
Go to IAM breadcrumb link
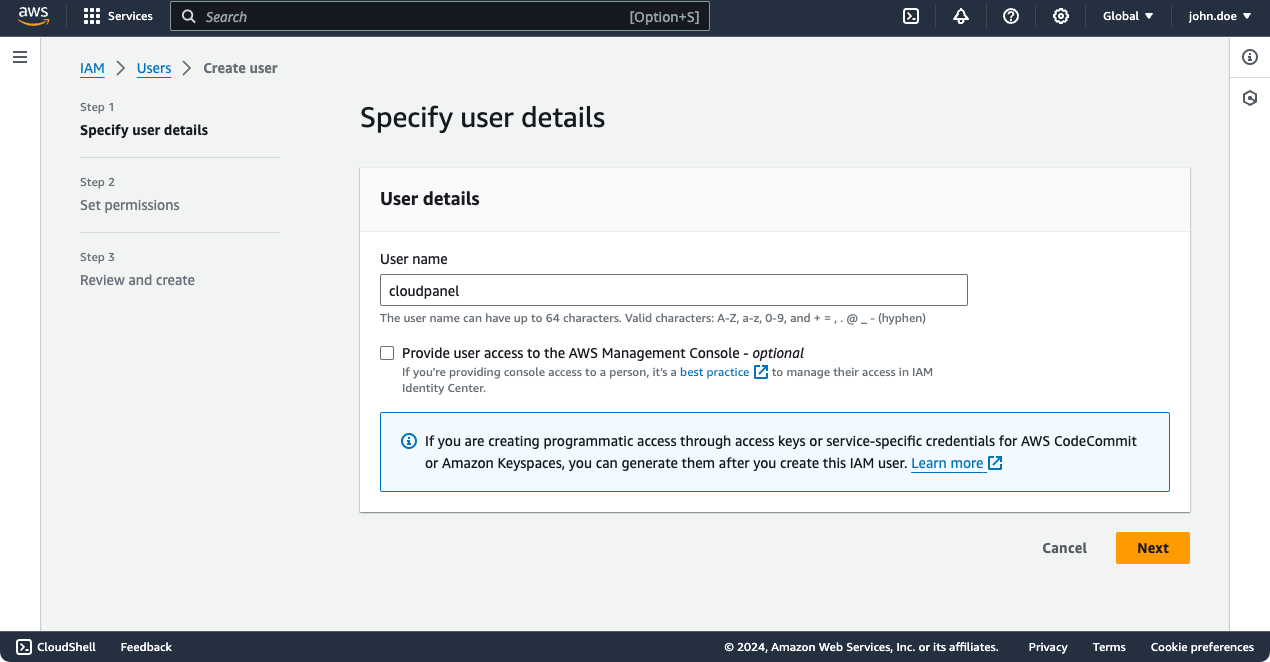[x=92, y=68]
